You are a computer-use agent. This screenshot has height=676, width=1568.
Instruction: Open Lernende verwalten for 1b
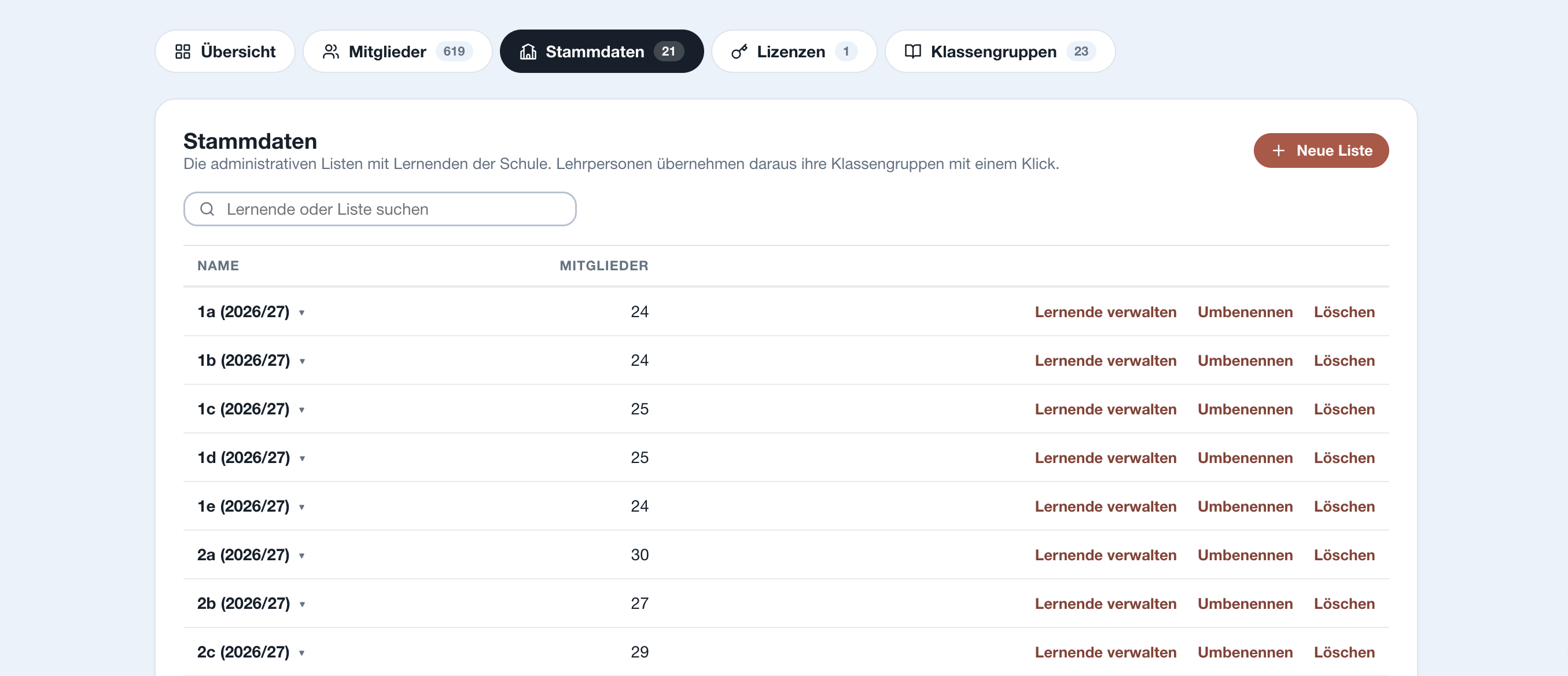tap(1105, 361)
